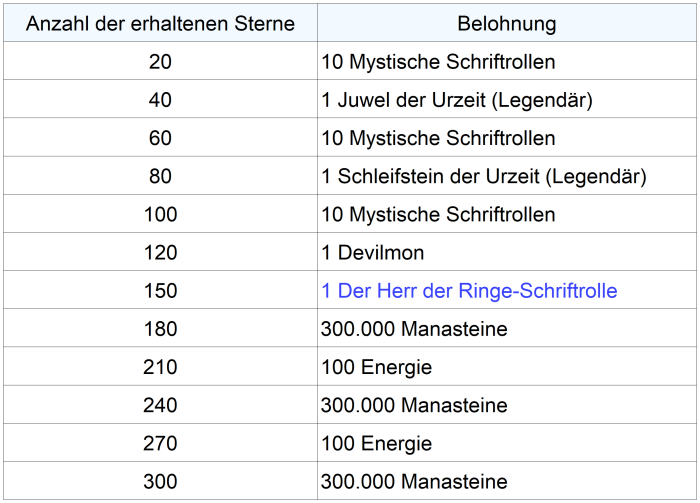Click the 150 stars cell
700x503 pixels.
click(160, 291)
